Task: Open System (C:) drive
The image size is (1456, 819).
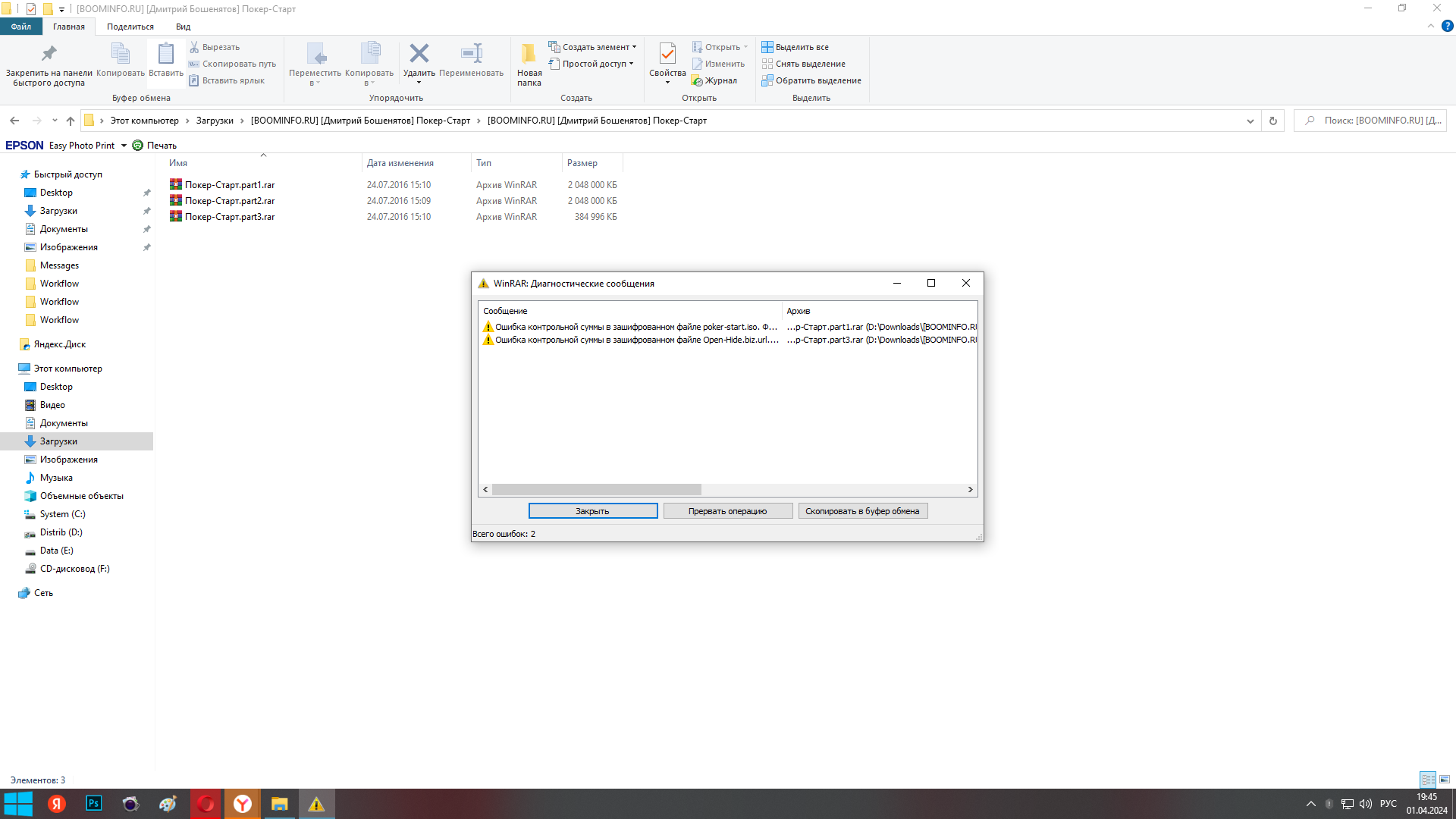Action: point(62,514)
